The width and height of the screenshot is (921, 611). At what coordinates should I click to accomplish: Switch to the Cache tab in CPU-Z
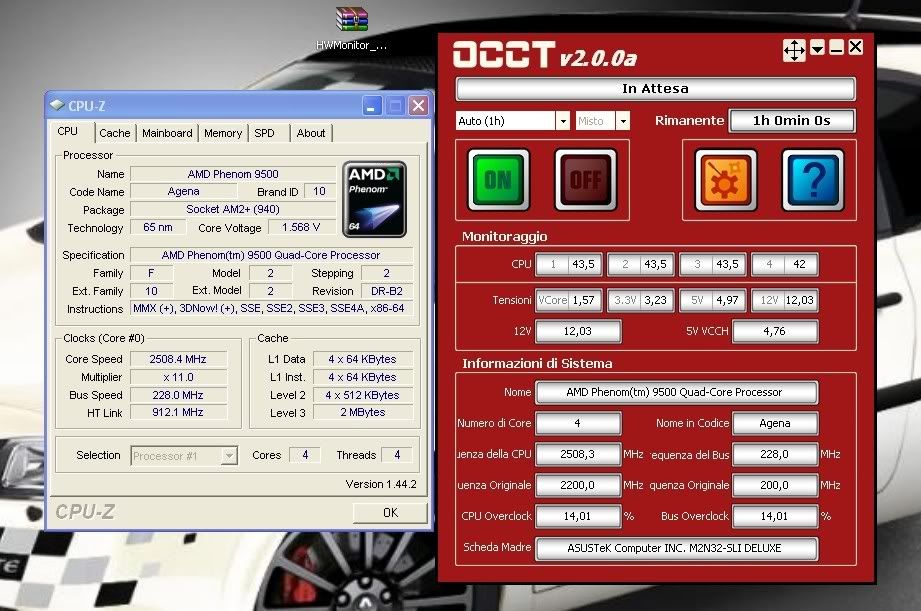pos(115,133)
